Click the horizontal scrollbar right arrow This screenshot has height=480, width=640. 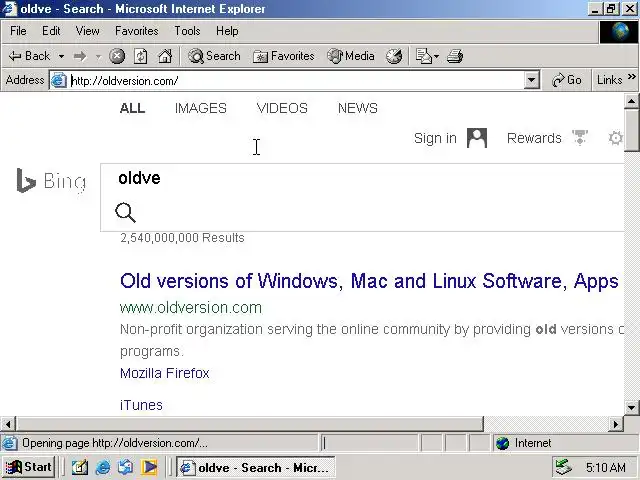pyautogui.click(x=615, y=424)
